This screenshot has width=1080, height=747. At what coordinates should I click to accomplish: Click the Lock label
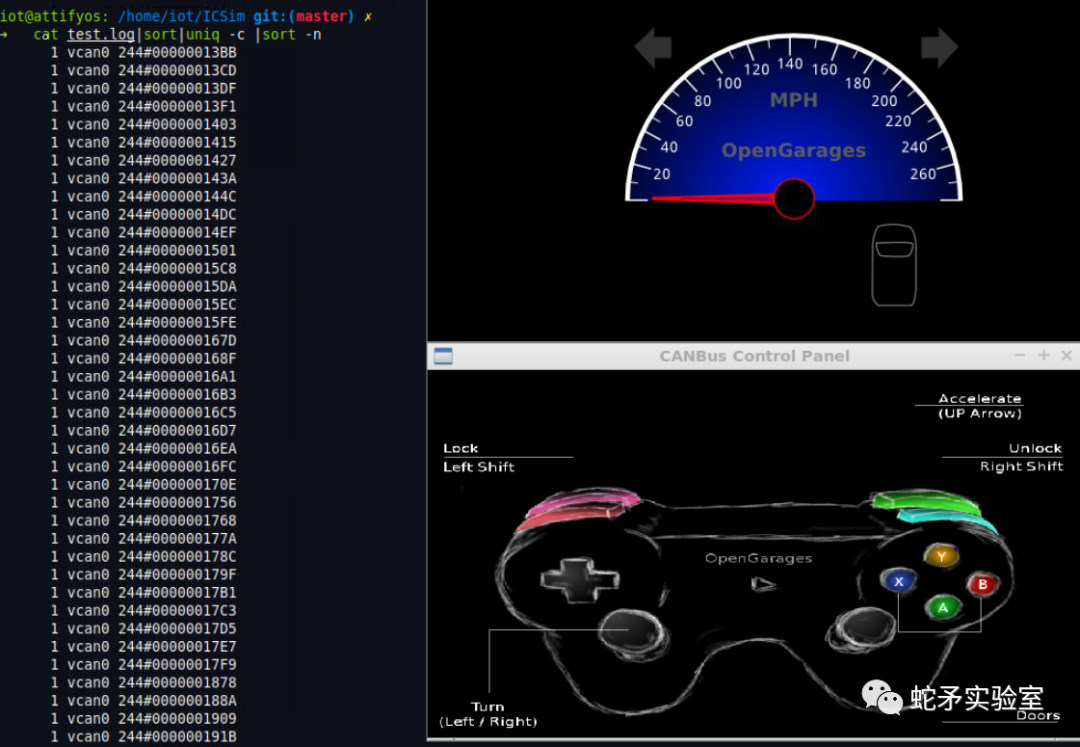pyautogui.click(x=461, y=448)
